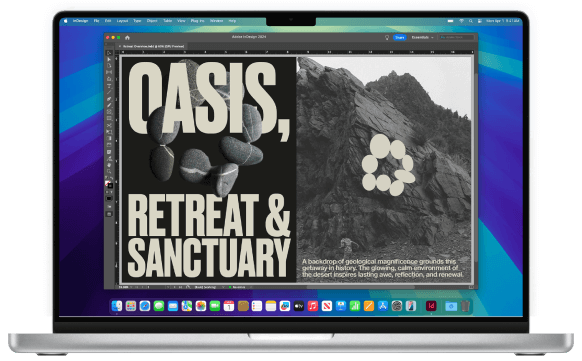Select the Direct Selection tool
The height and width of the screenshot is (361, 582).
(109, 59)
